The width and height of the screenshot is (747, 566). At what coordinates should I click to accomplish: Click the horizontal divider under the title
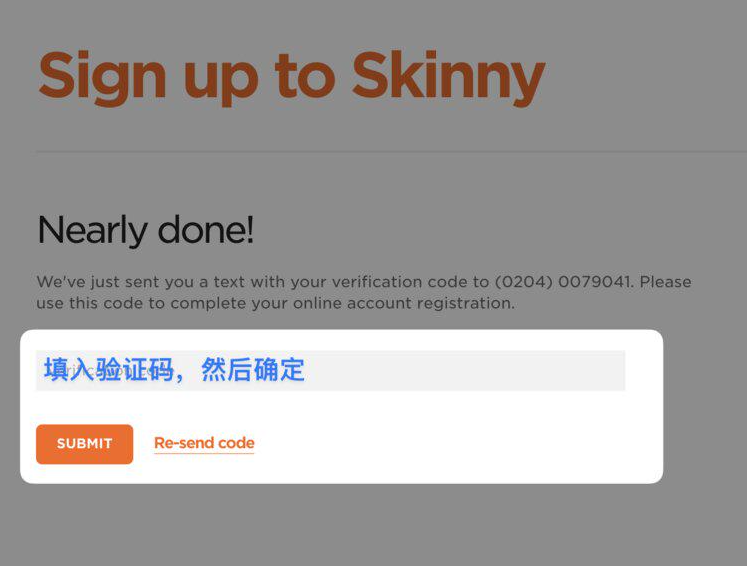[391, 152]
